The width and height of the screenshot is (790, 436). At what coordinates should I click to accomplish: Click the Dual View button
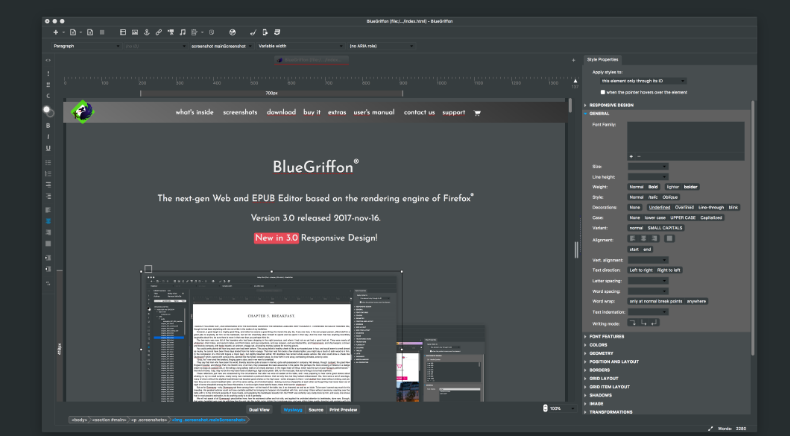click(259, 410)
